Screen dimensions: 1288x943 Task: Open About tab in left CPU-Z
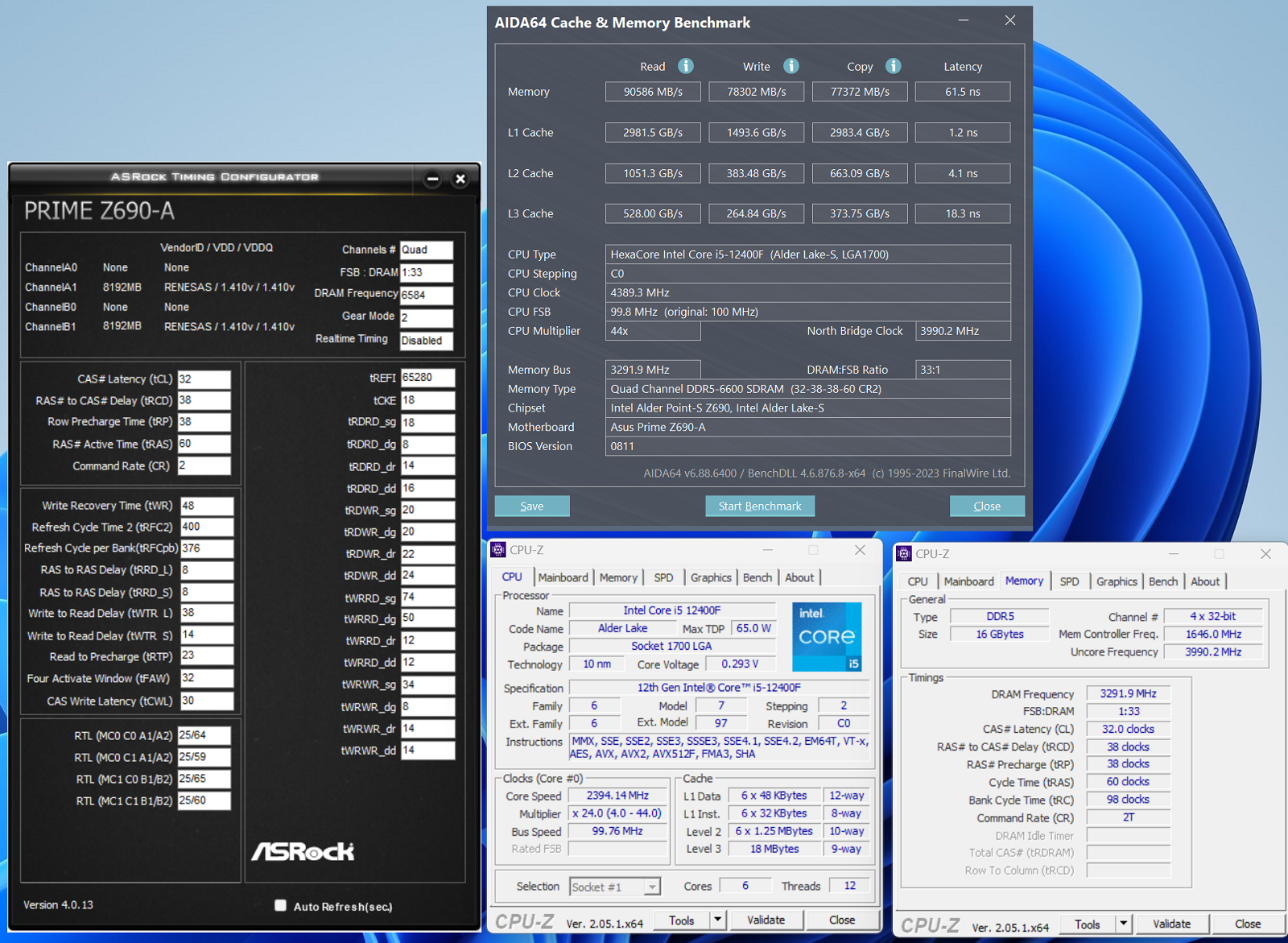799,577
